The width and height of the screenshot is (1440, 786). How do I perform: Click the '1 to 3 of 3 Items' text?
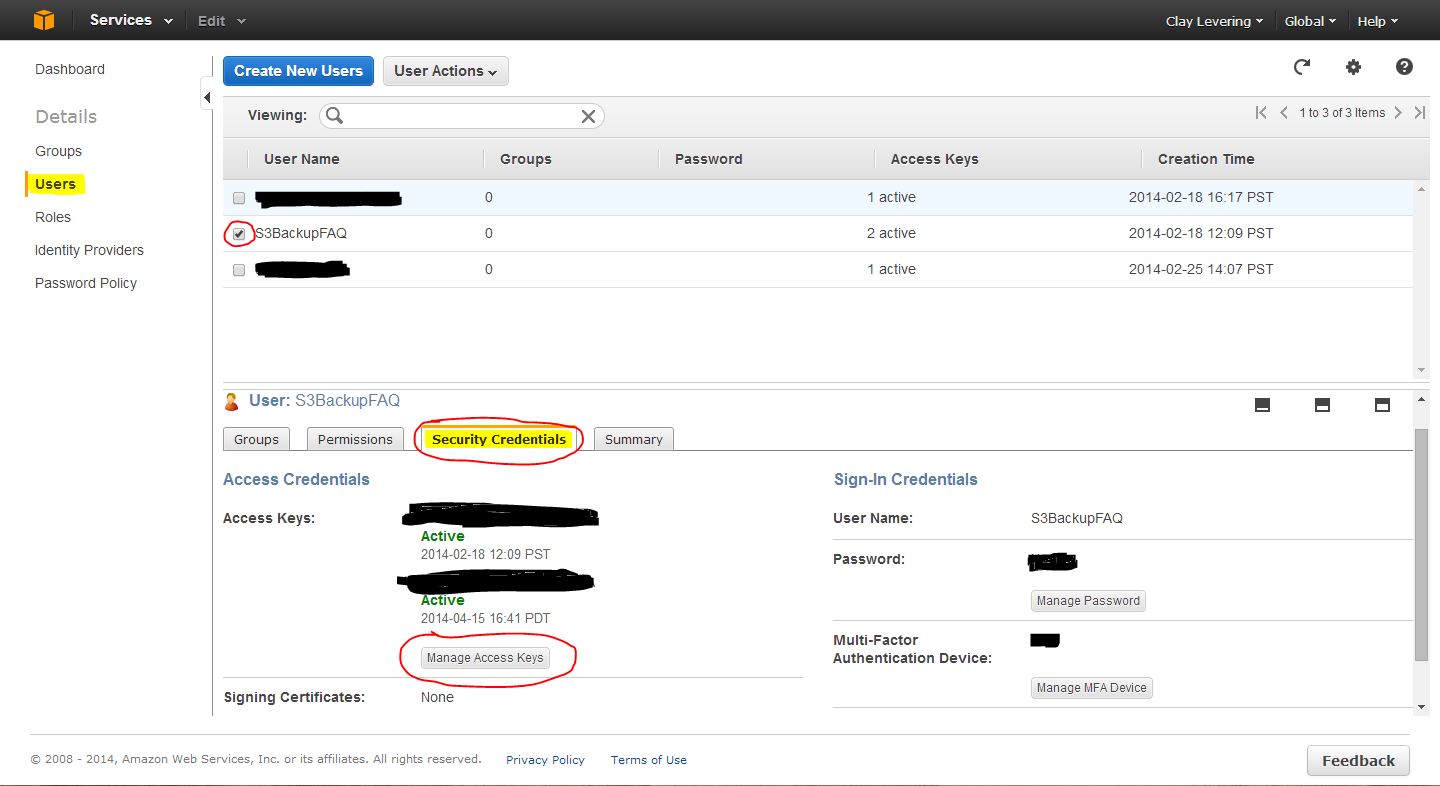[x=1342, y=113]
